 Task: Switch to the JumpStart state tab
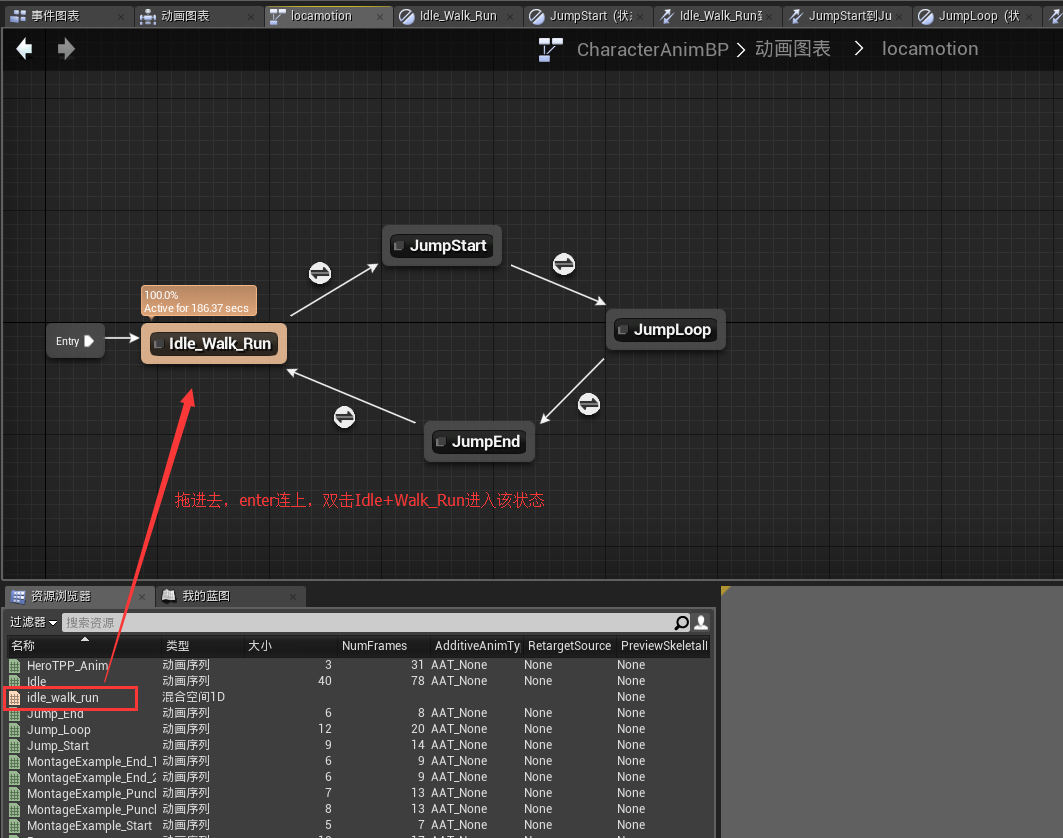tap(590, 16)
